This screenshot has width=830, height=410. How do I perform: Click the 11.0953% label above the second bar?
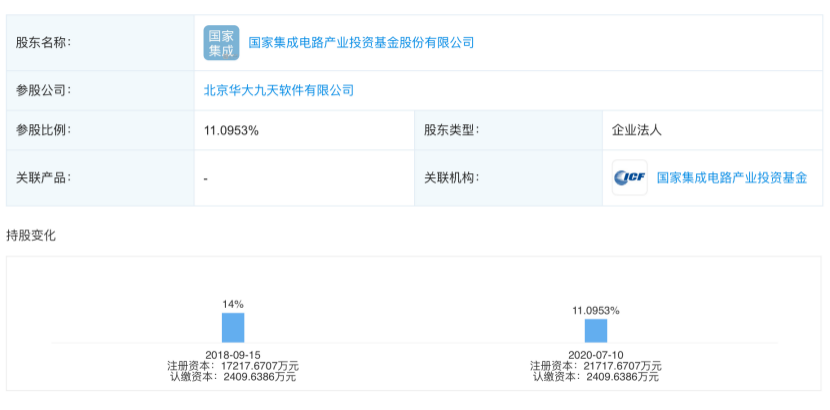tap(596, 311)
